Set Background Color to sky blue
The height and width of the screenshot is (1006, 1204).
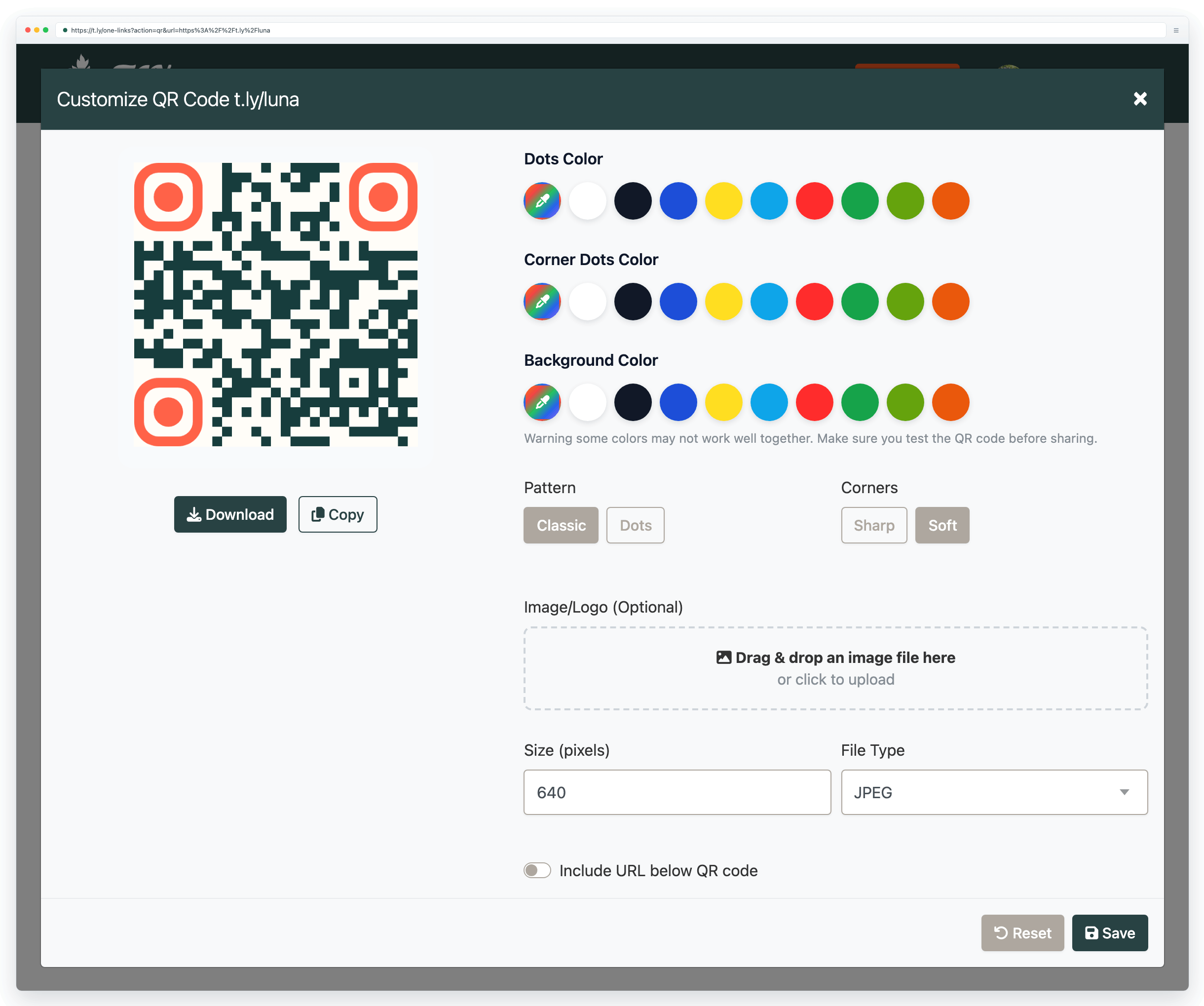(769, 402)
